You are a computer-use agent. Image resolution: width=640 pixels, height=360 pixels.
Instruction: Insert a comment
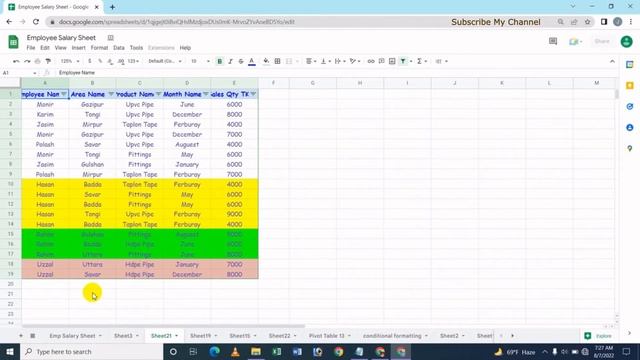pos(381,61)
